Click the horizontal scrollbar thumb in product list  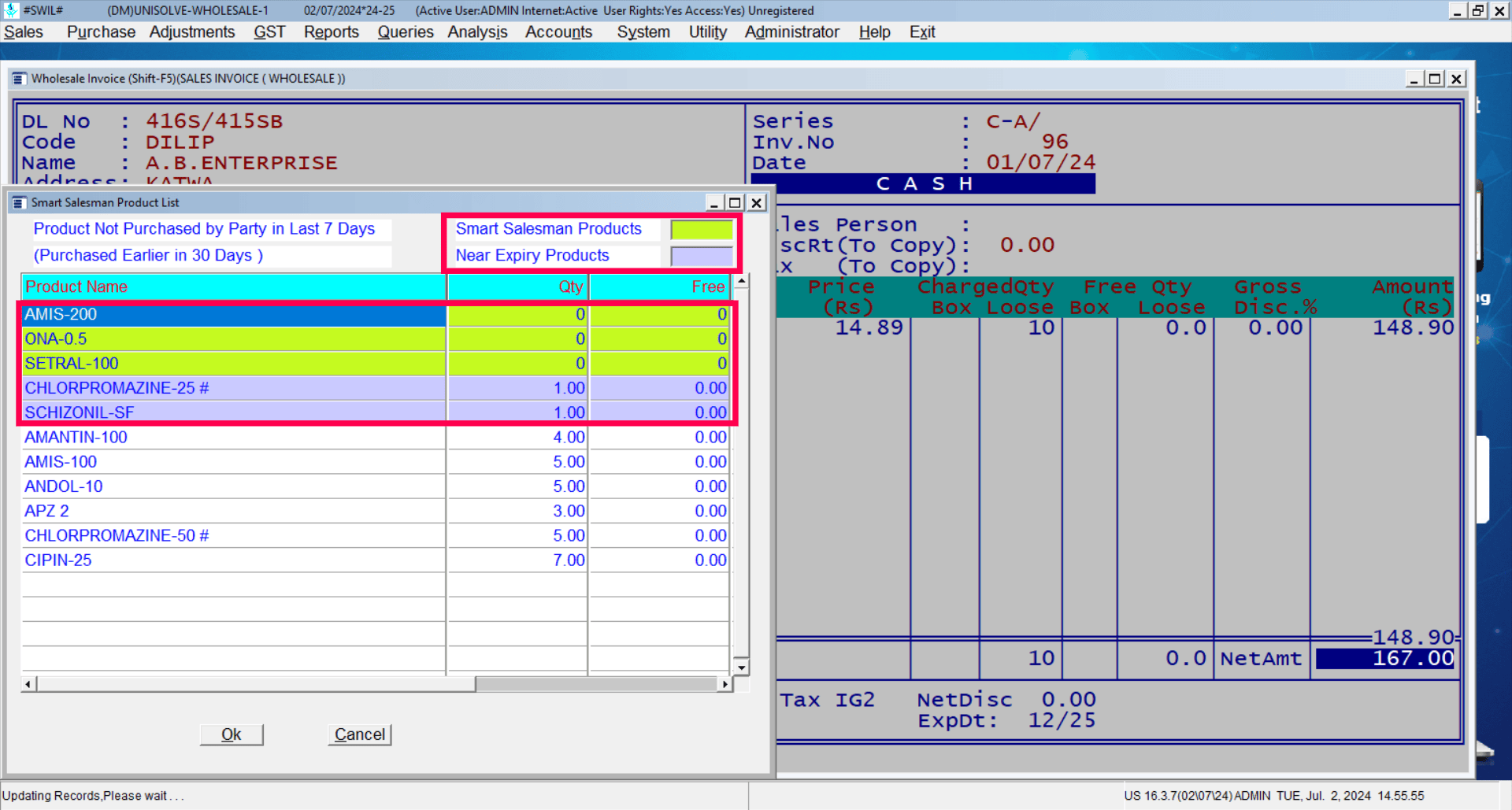[x=256, y=684]
